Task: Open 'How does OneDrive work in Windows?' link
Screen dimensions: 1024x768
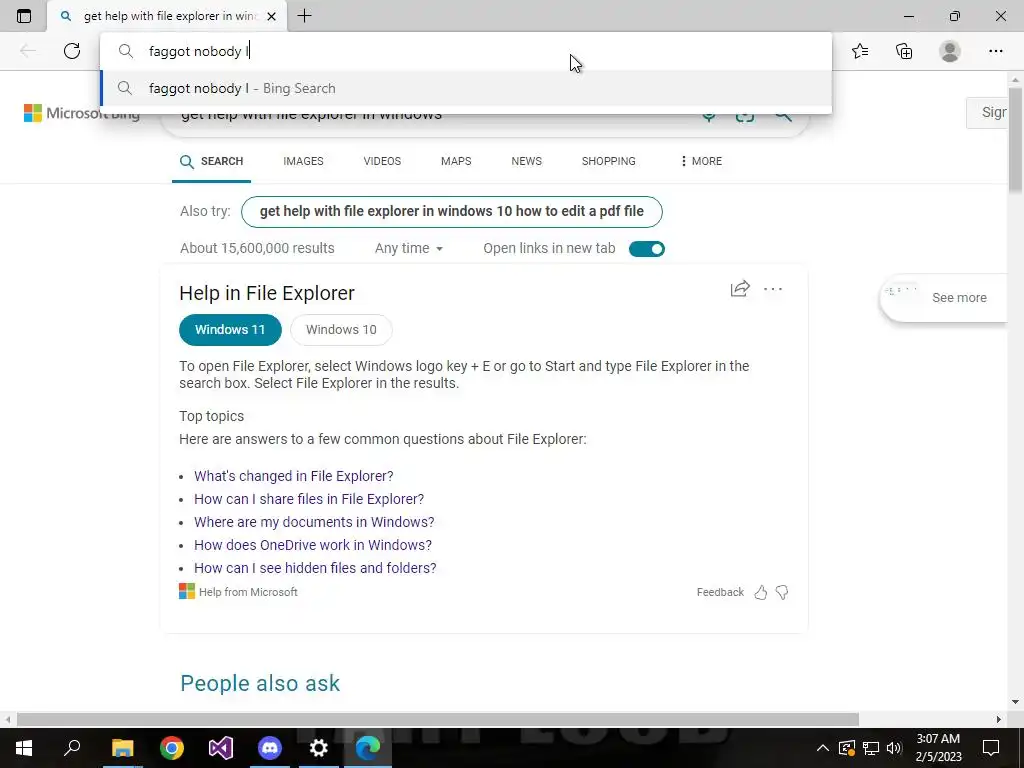Action: (x=313, y=545)
